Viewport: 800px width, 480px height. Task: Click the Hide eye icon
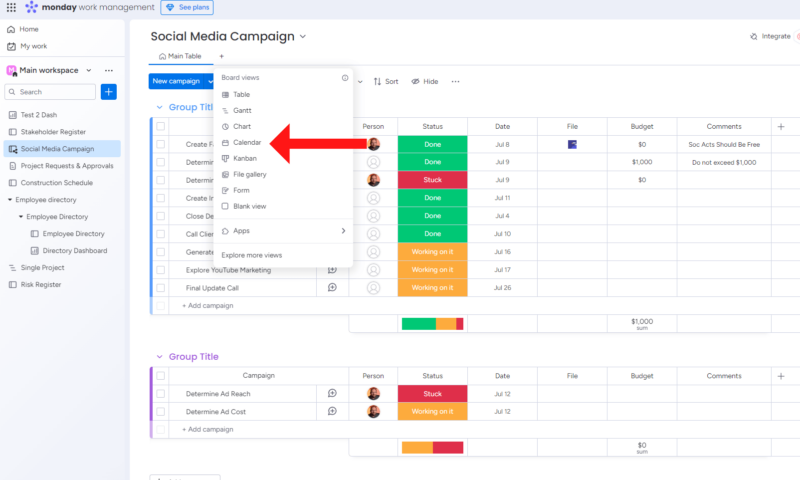coord(415,82)
